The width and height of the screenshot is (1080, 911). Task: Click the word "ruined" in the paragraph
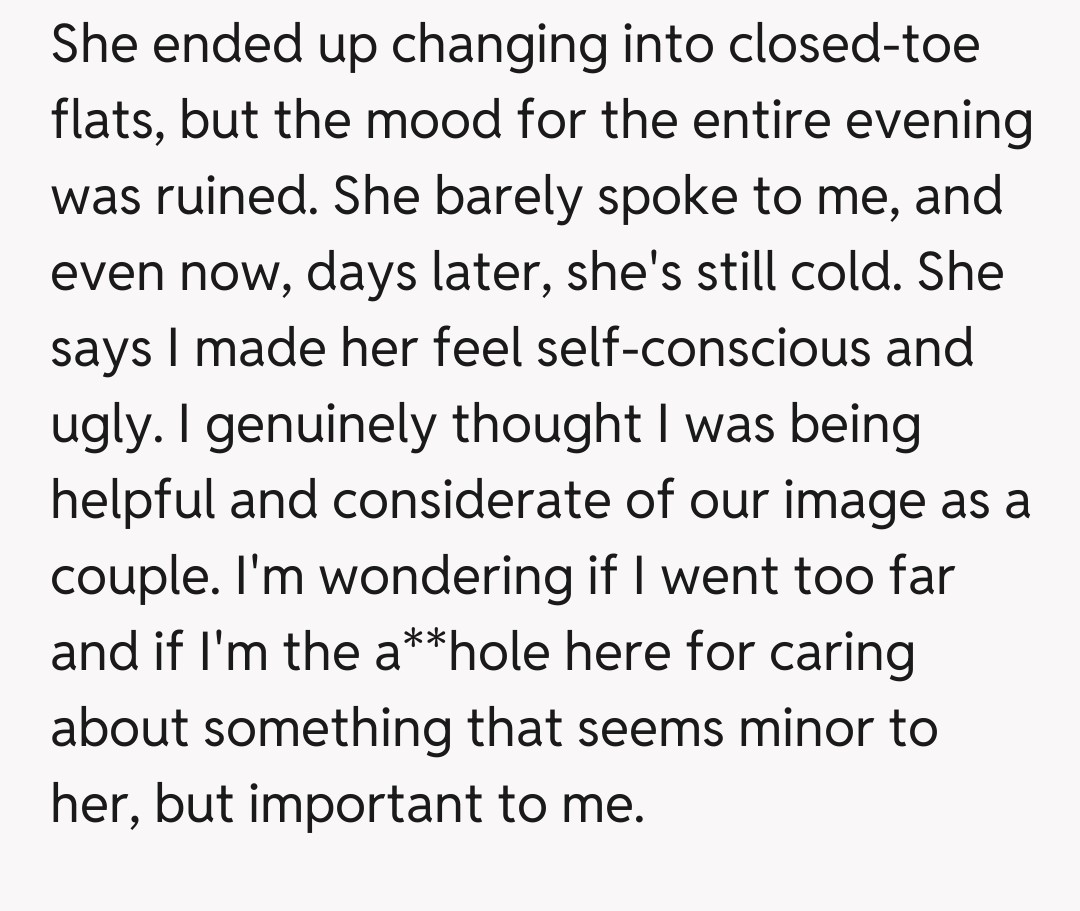coord(239,198)
